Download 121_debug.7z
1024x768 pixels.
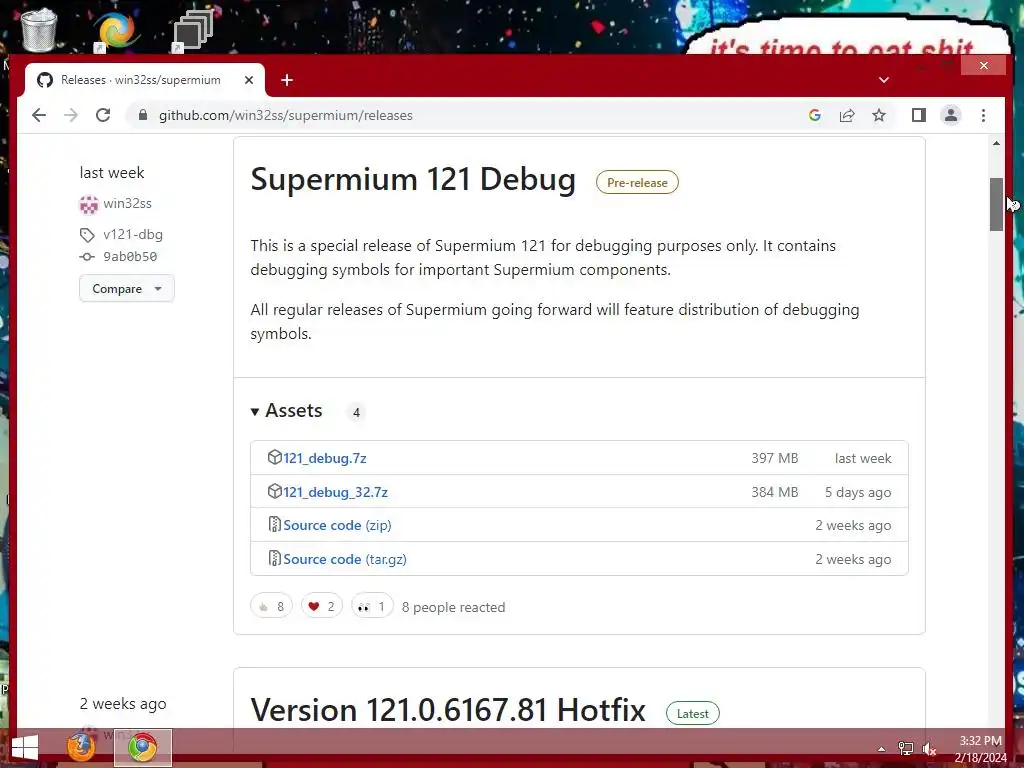click(x=325, y=458)
